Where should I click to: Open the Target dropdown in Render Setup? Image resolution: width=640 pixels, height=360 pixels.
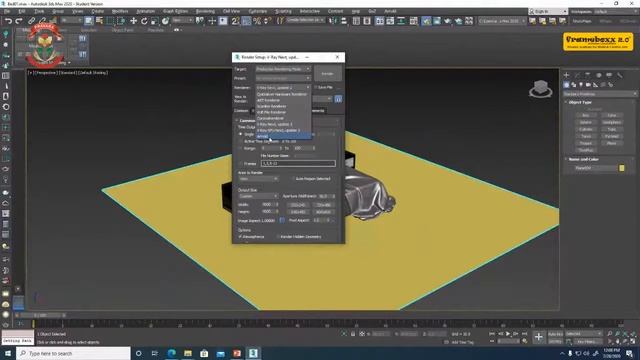[283, 69]
